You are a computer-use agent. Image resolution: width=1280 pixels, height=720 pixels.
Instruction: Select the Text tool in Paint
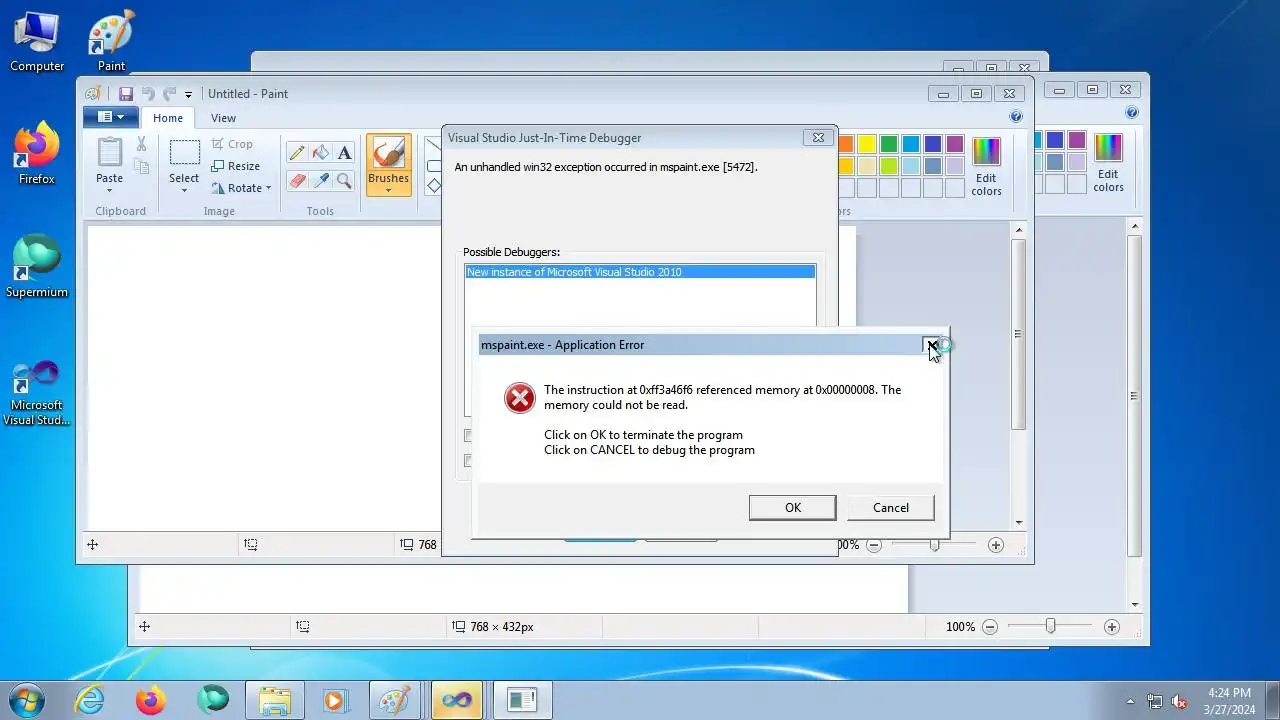pos(344,153)
